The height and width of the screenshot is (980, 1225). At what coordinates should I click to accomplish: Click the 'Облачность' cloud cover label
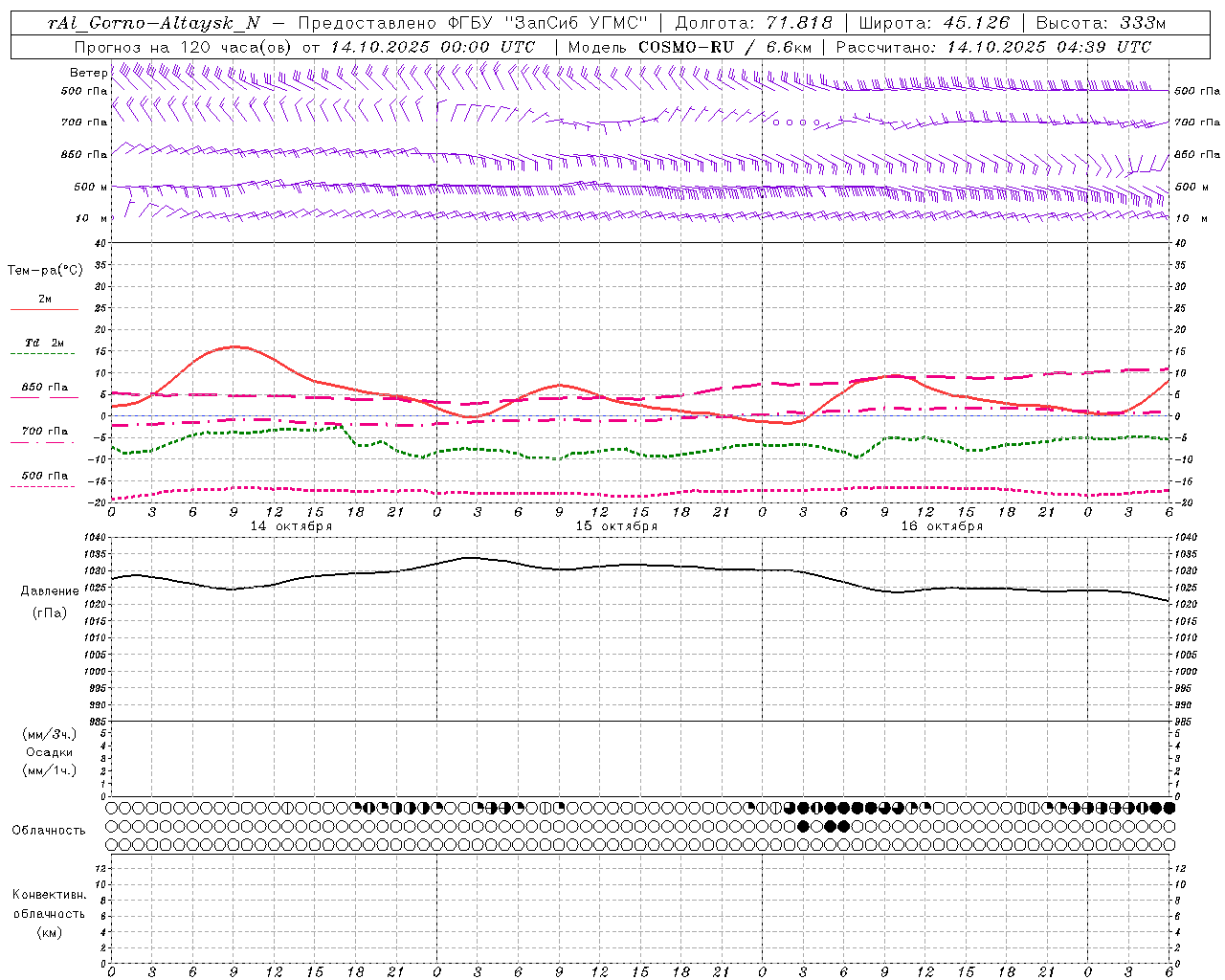coord(49,830)
